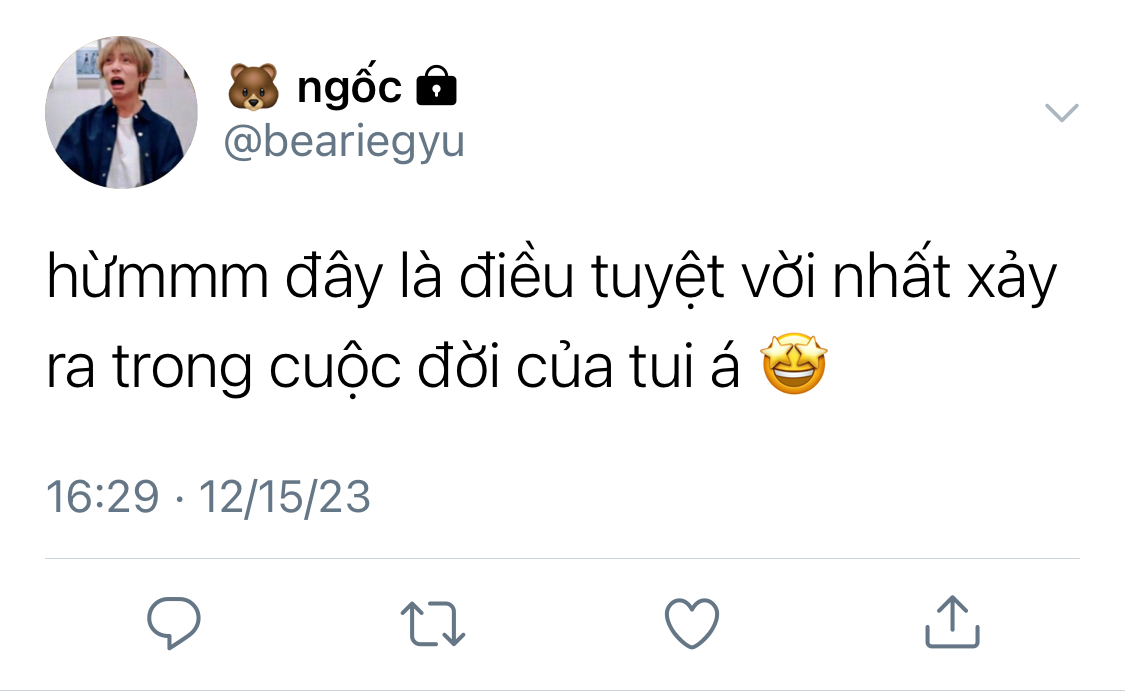Click the padlock protected-account icon
The width and height of the screenshot is (1125, 691).
pos(436,87)
